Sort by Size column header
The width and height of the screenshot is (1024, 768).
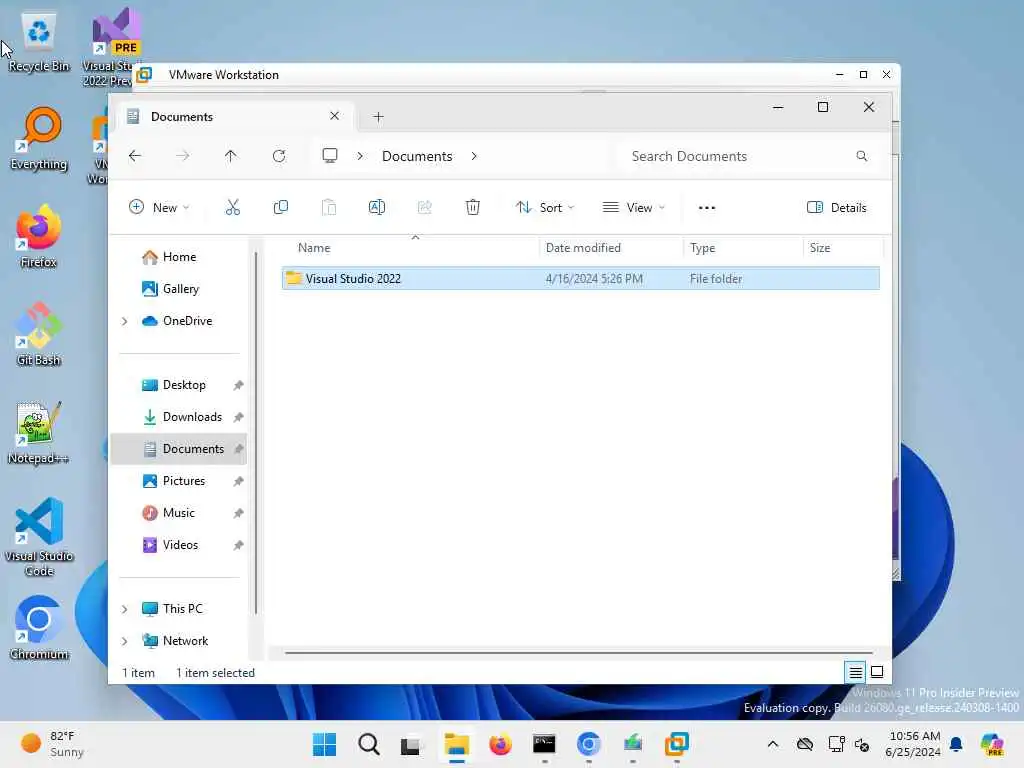click(843, 248)
